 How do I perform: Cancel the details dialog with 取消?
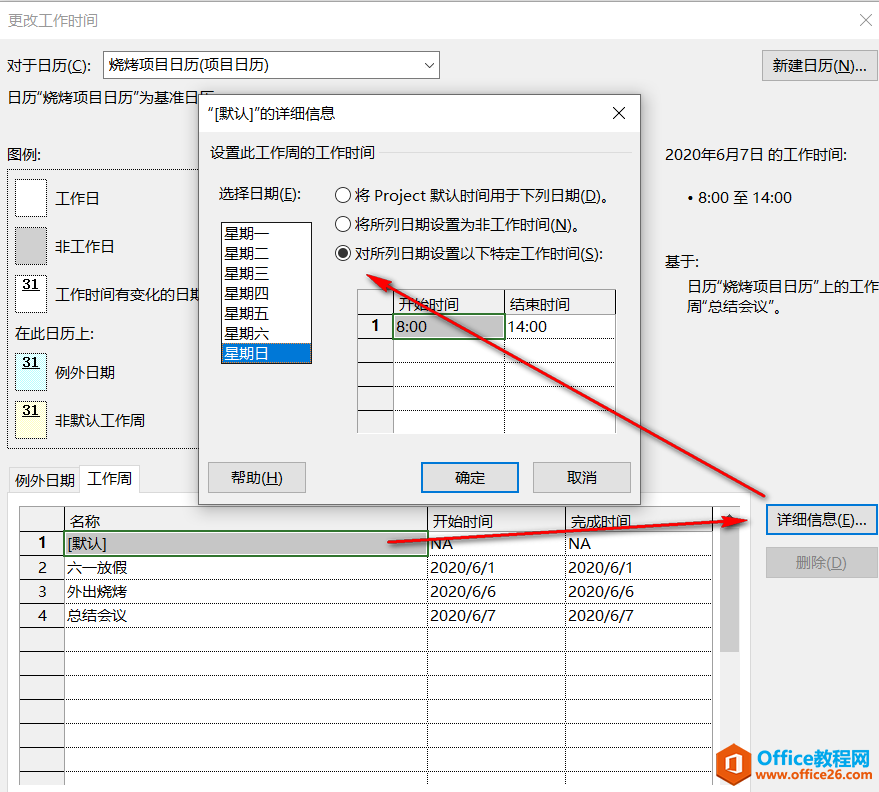tap(581, 478)
